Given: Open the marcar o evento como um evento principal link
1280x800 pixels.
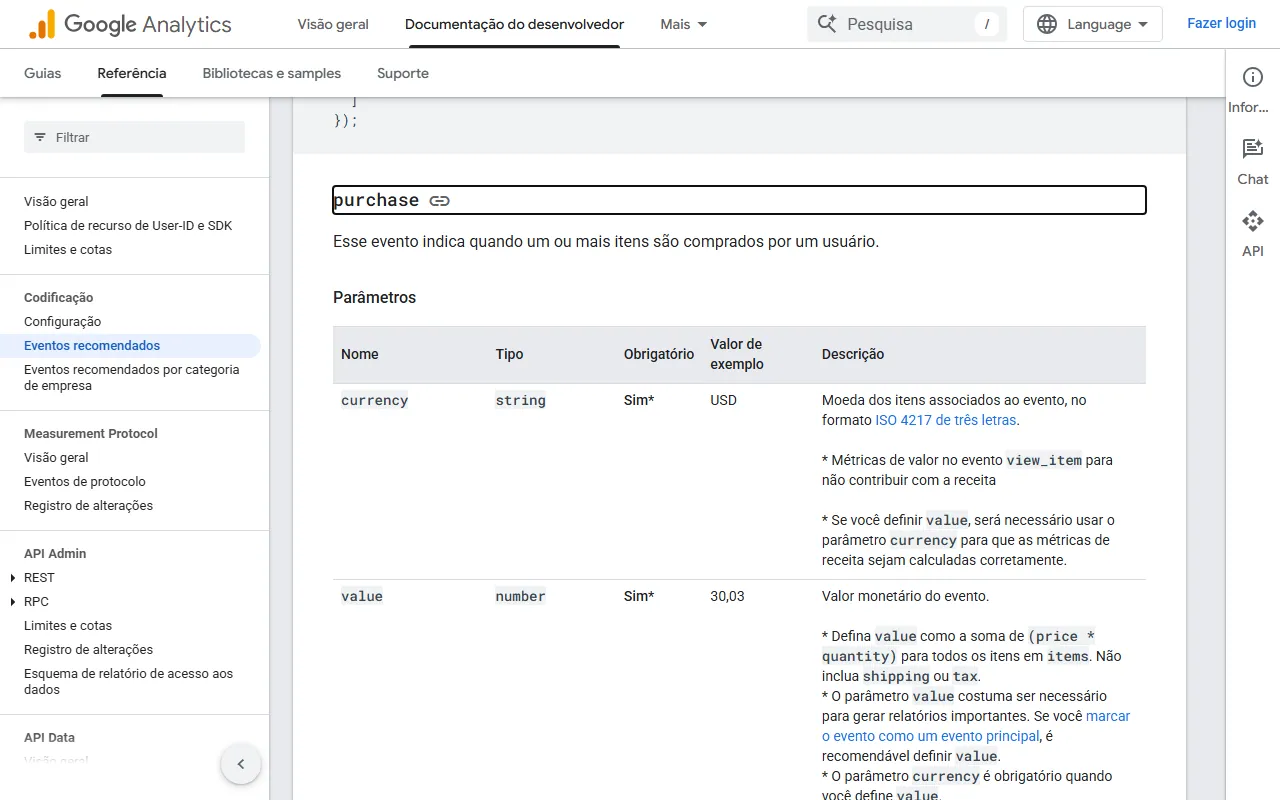Looking at the screenshot, I should point(976,726).
